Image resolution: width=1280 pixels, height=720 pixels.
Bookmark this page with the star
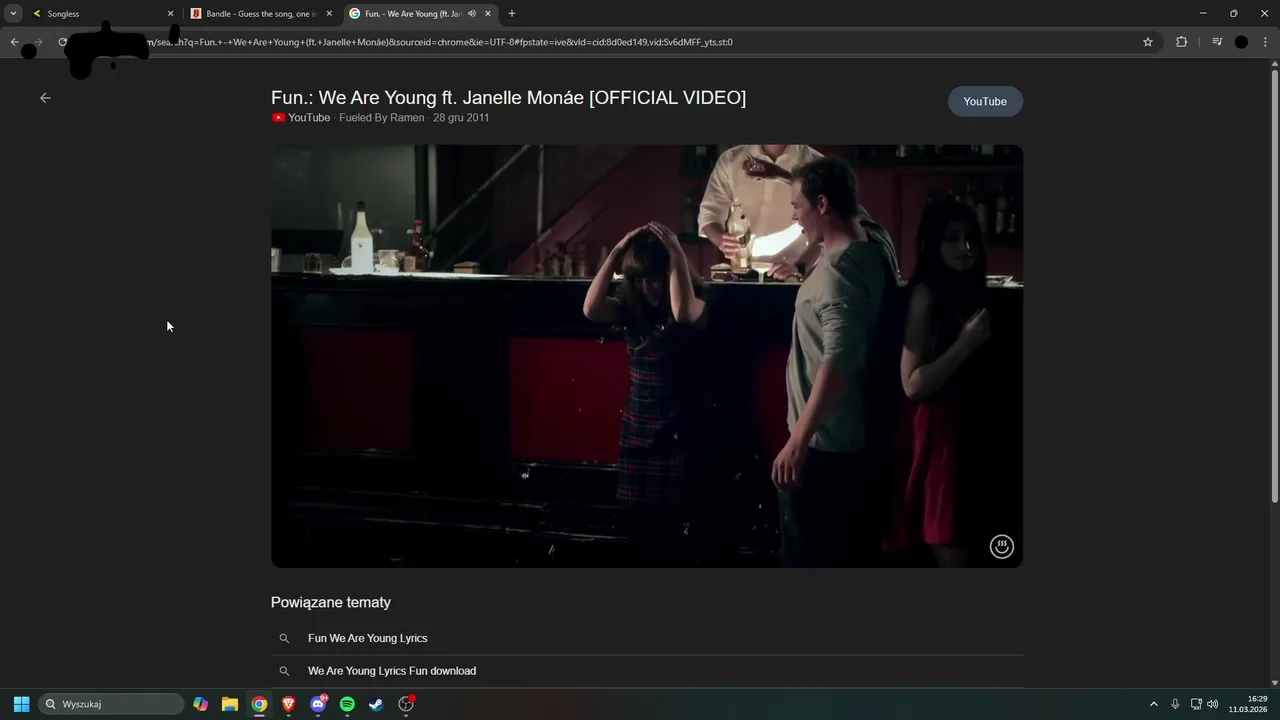pyautogui.click(x=1148, y=42)
